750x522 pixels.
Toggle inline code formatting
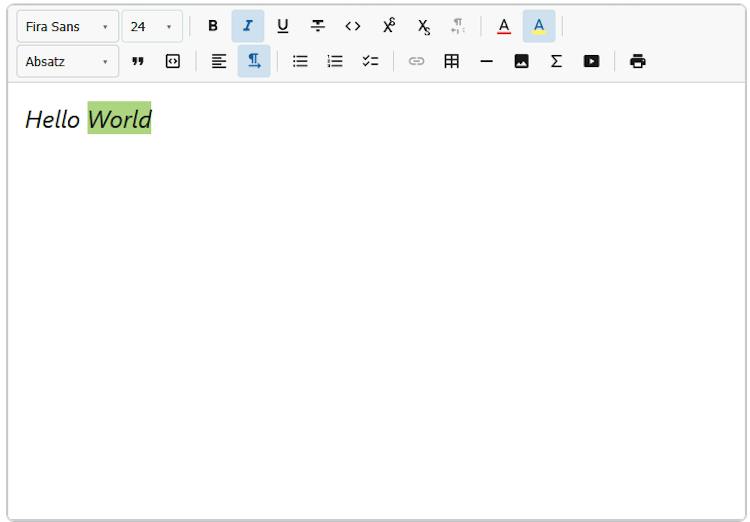click(x=353, y=26)
